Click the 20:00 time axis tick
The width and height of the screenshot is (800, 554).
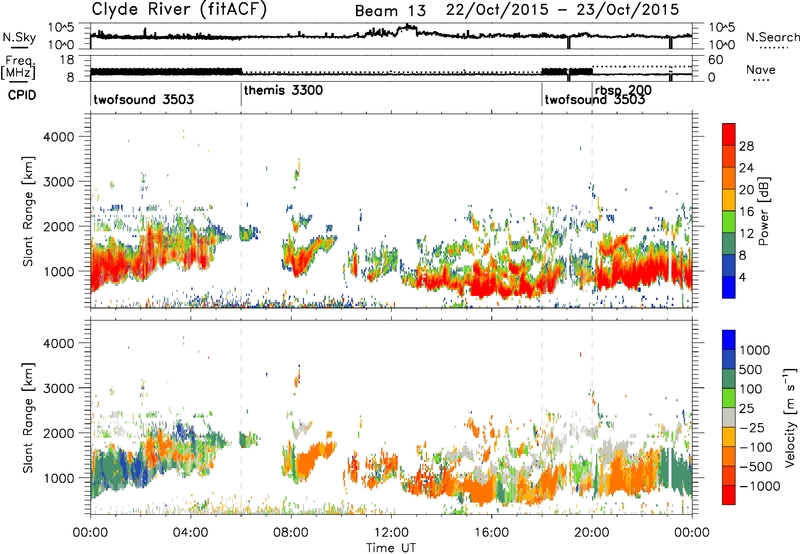(592, 533)
